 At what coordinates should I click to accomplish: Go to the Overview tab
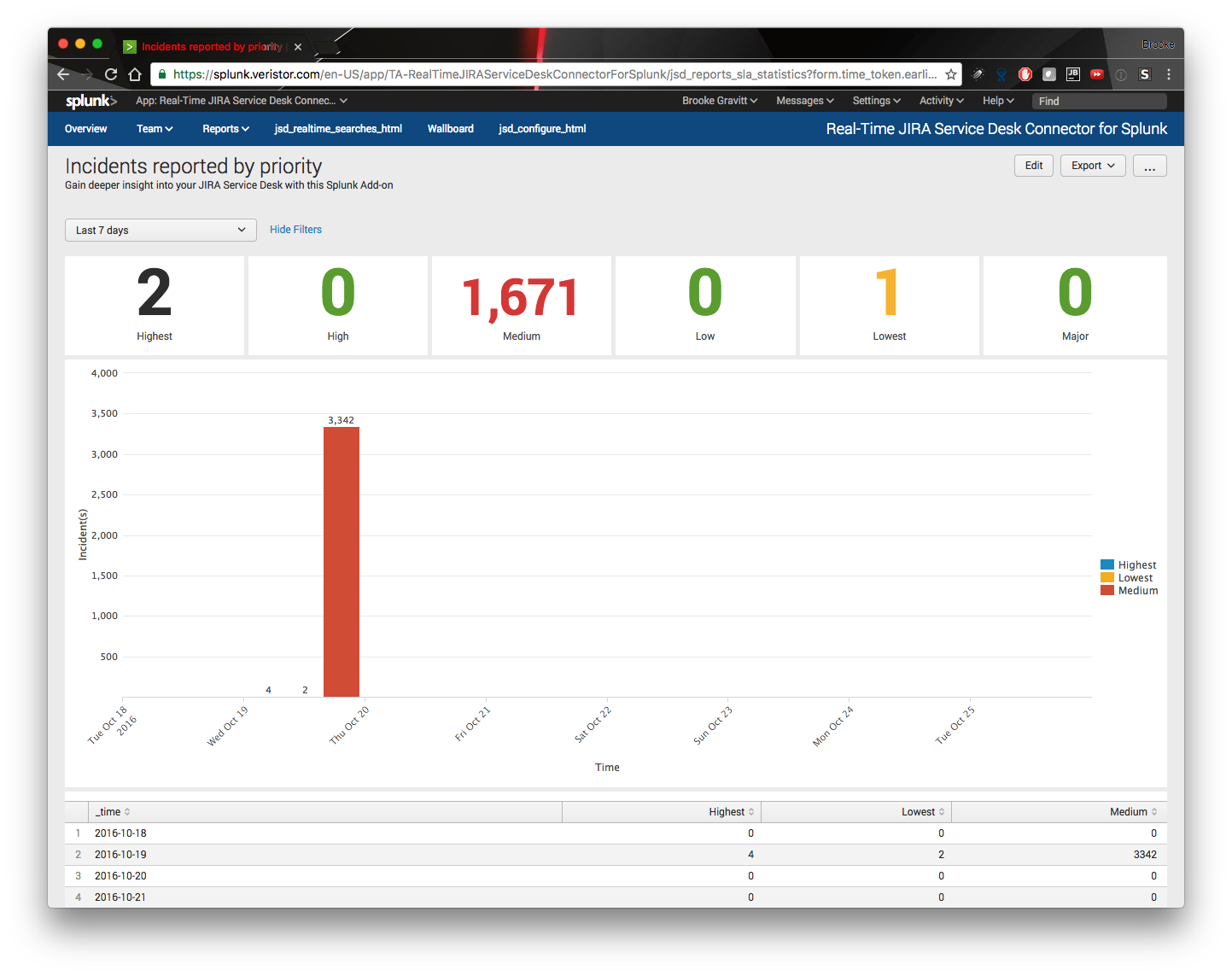click(x=86, y=129)
